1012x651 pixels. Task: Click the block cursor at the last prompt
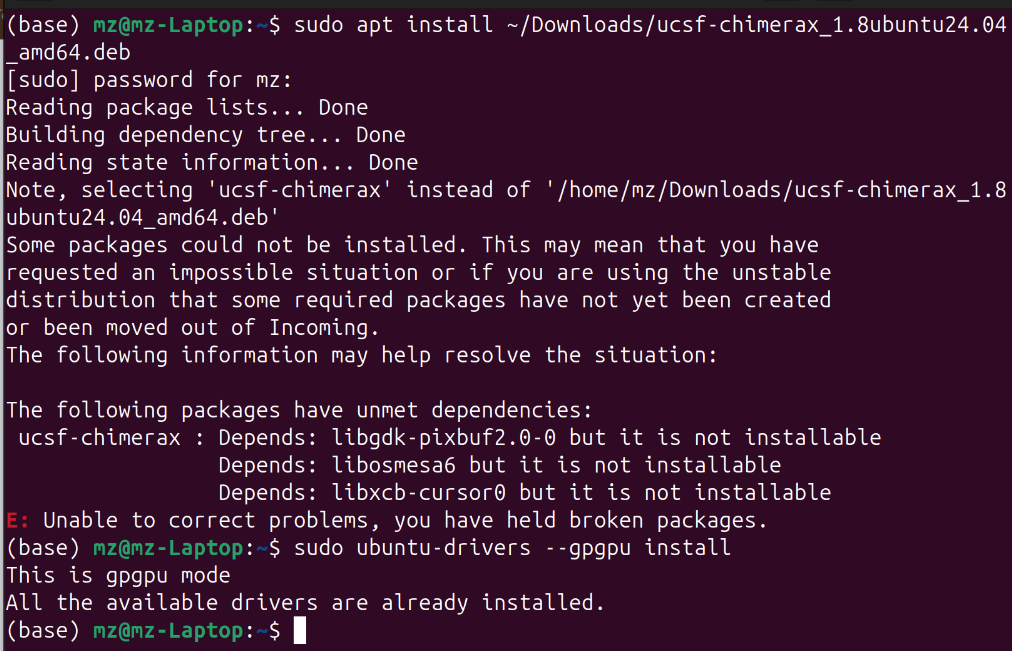pyautogui.click(x=299, y=630)
